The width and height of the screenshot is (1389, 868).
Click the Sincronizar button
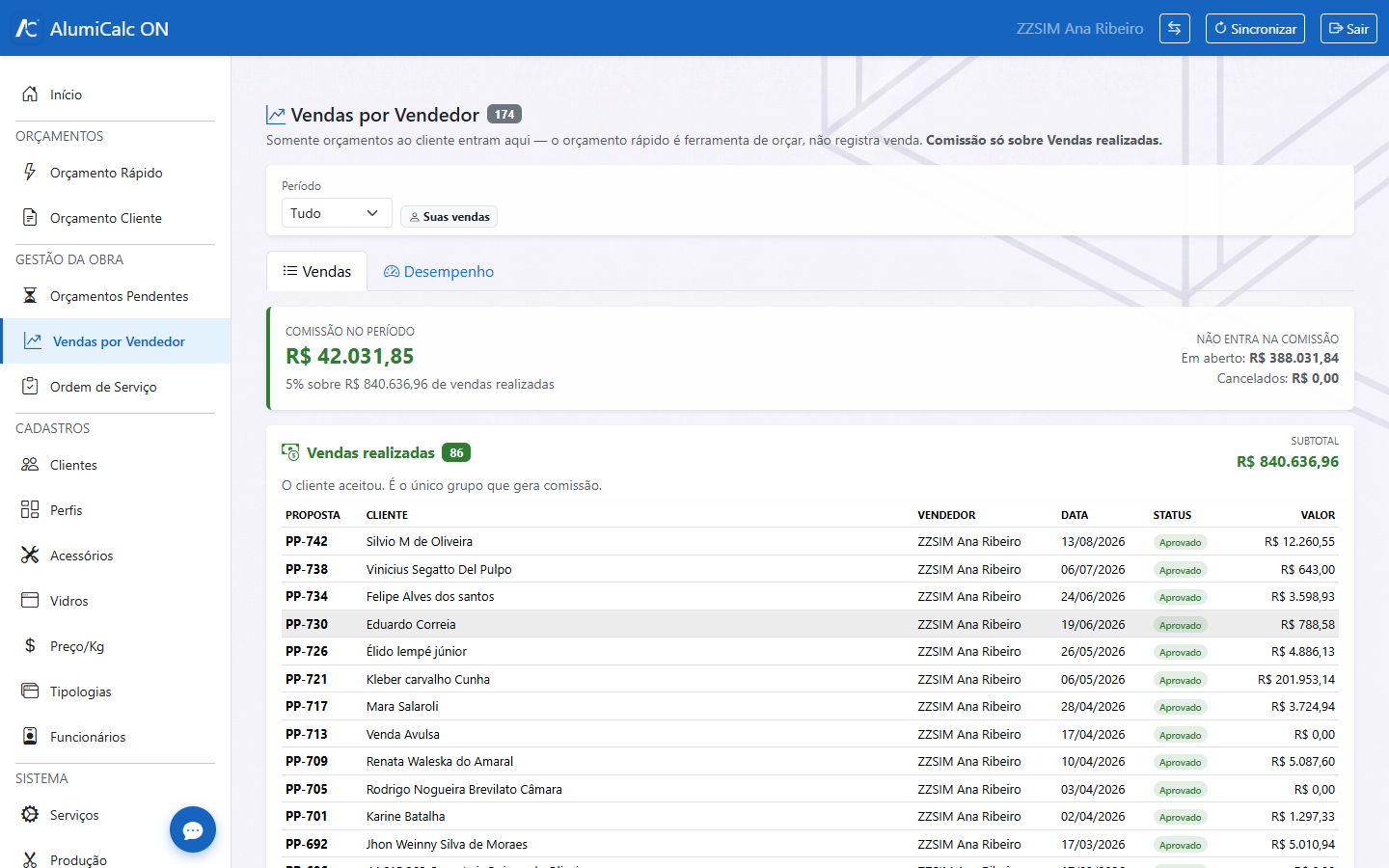[1255, 28]
